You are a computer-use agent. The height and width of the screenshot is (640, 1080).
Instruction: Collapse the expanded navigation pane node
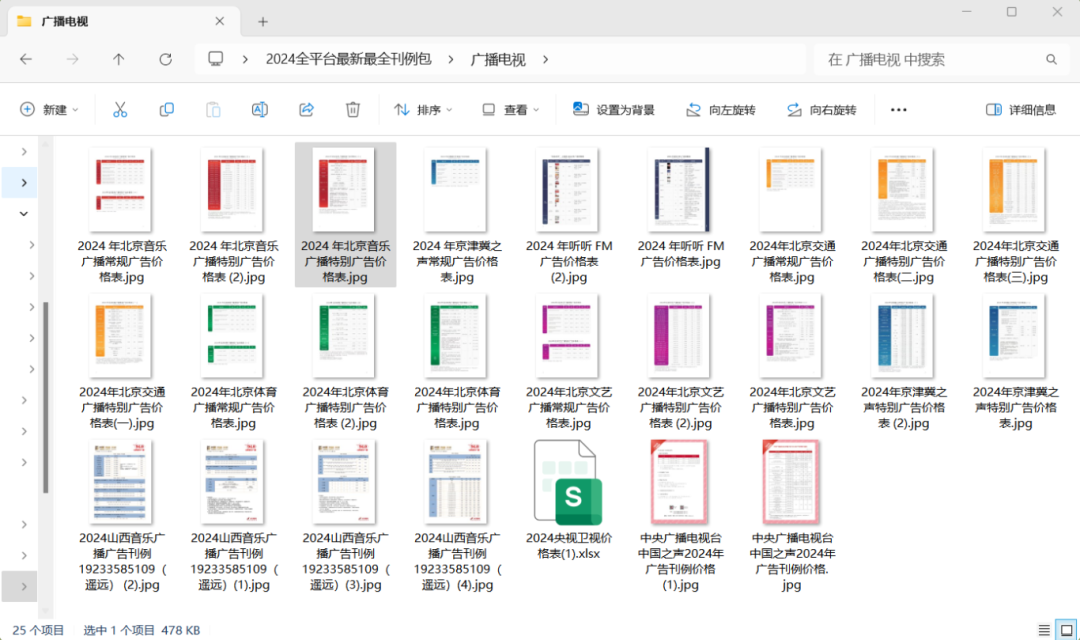coord(23,214)
